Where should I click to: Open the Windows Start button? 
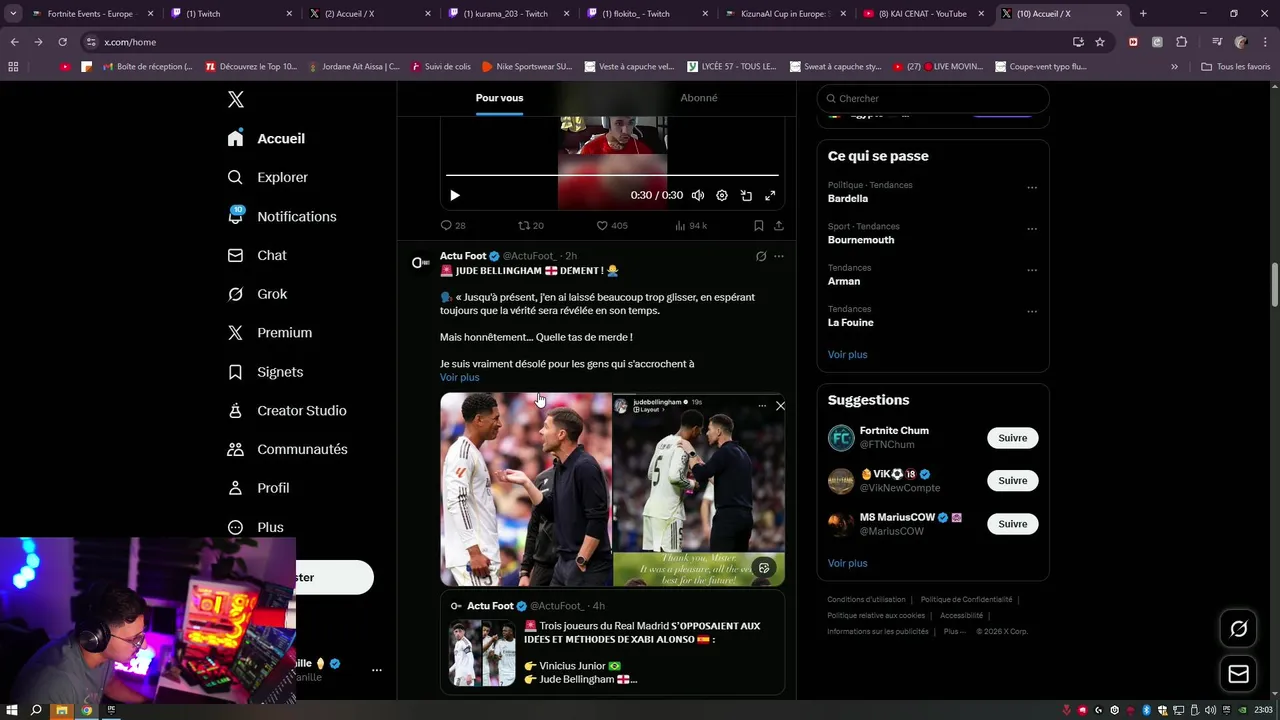click(11, 710)
